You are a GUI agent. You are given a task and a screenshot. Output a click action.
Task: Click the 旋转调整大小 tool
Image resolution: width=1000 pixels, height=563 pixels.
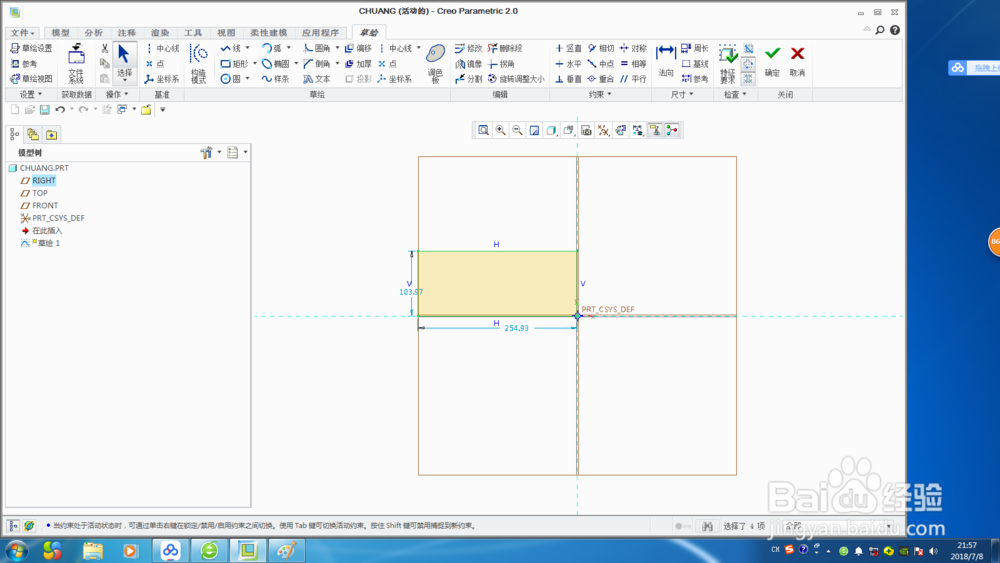(x=517, y=79)
